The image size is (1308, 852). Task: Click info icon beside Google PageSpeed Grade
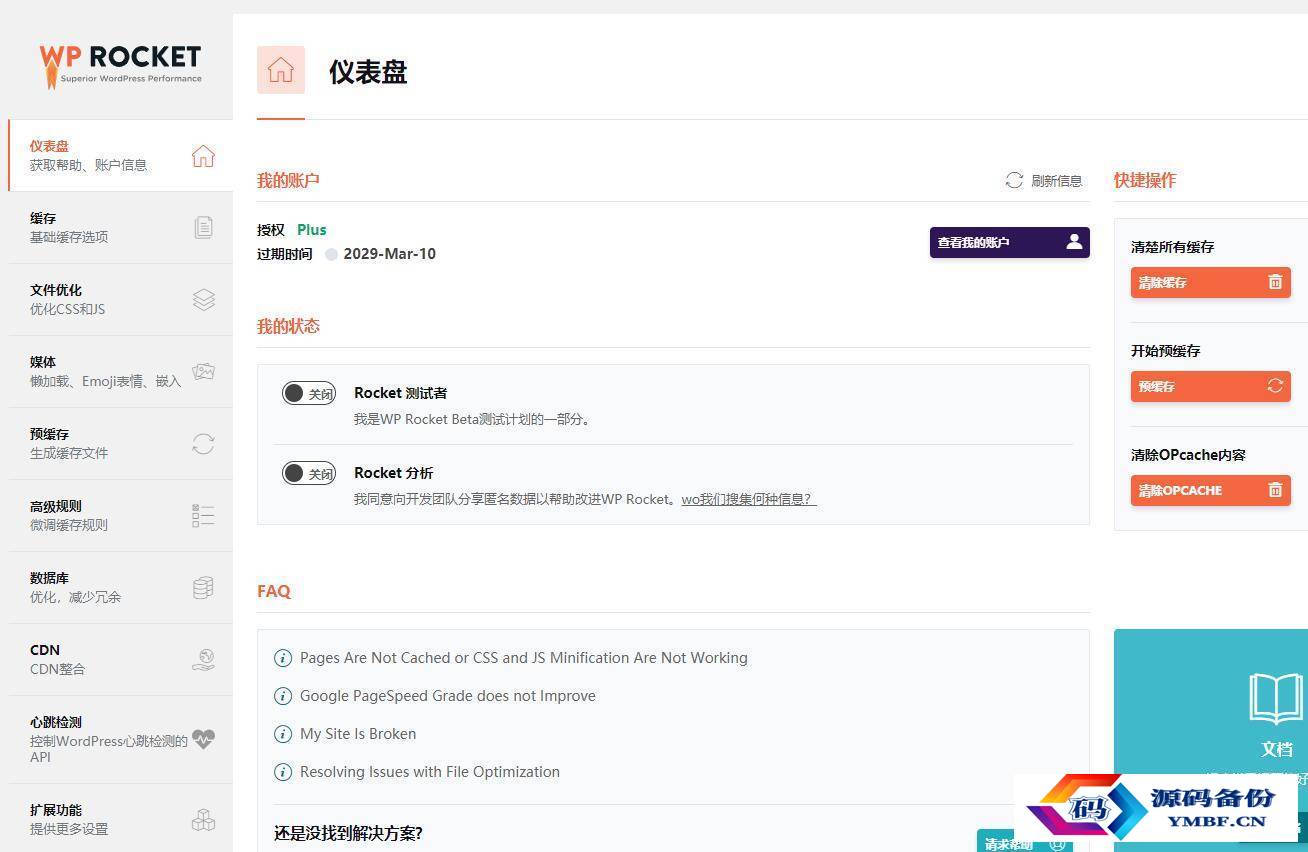[283, 696]
